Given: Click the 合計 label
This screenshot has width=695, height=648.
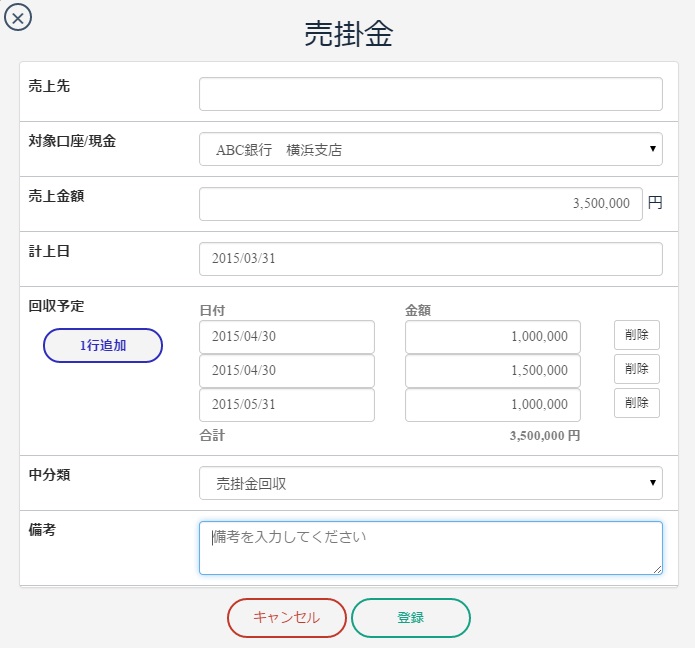Looking at the screenshot, I should point(212,436).
